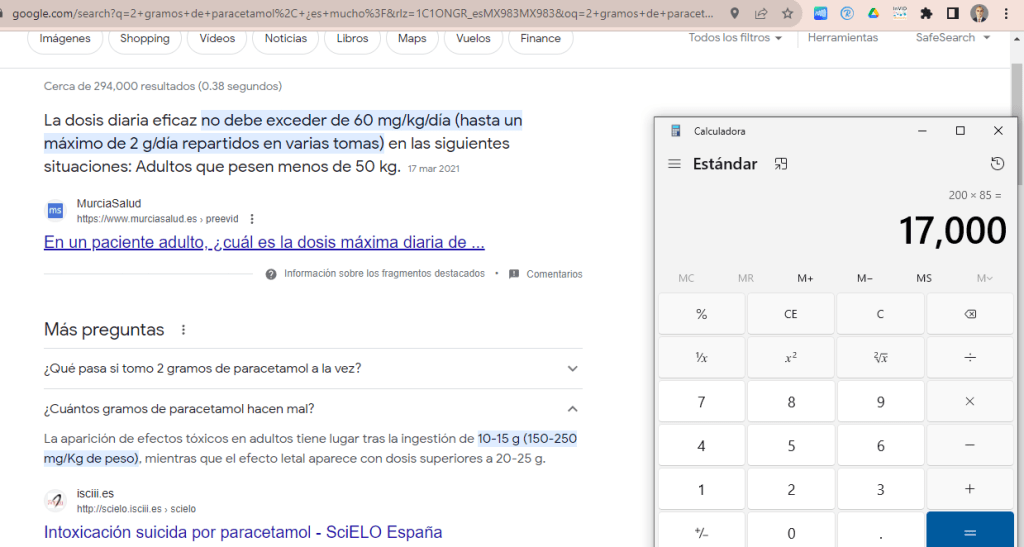Viewport: 1024px width, 547px height.
Task: Click the share page icon in address bar
Action: [762, 14]
